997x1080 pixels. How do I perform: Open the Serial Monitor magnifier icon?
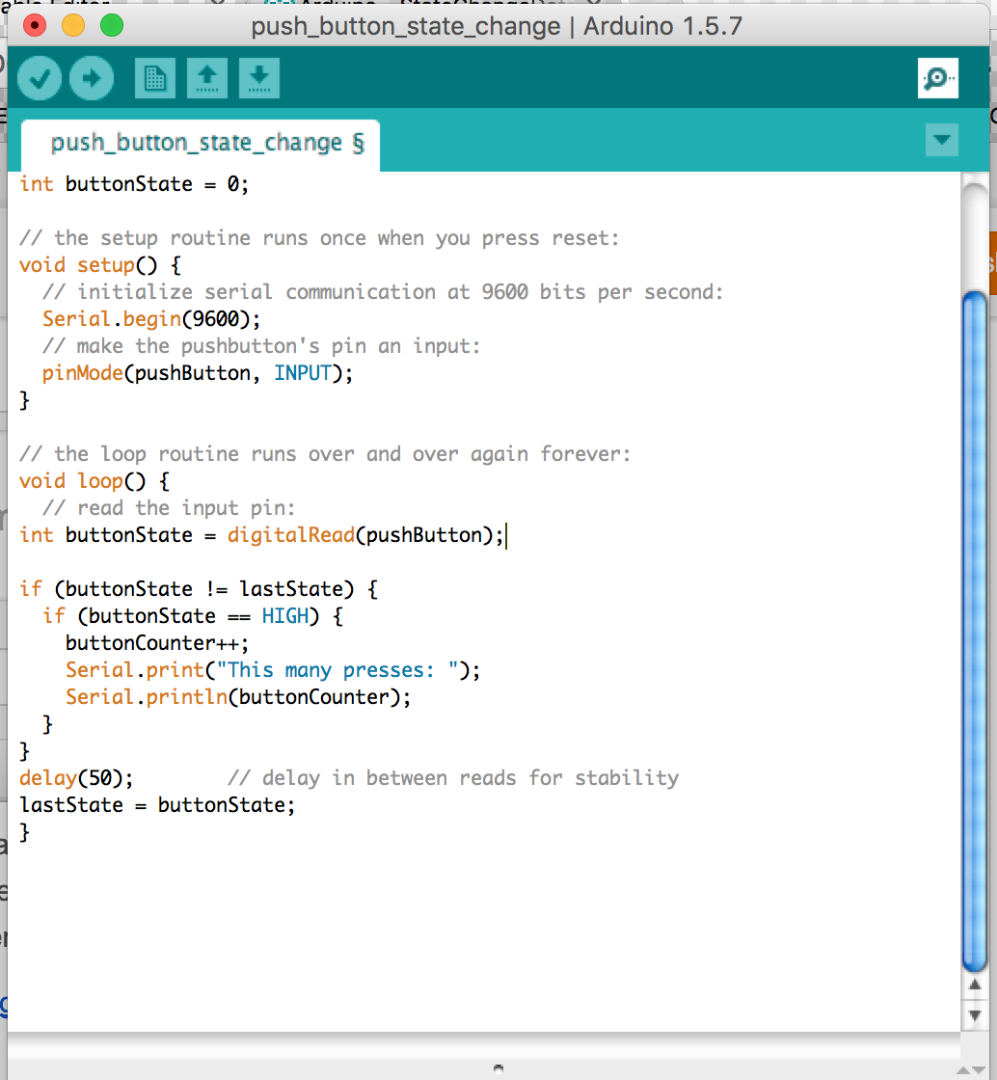click(938, 78)
